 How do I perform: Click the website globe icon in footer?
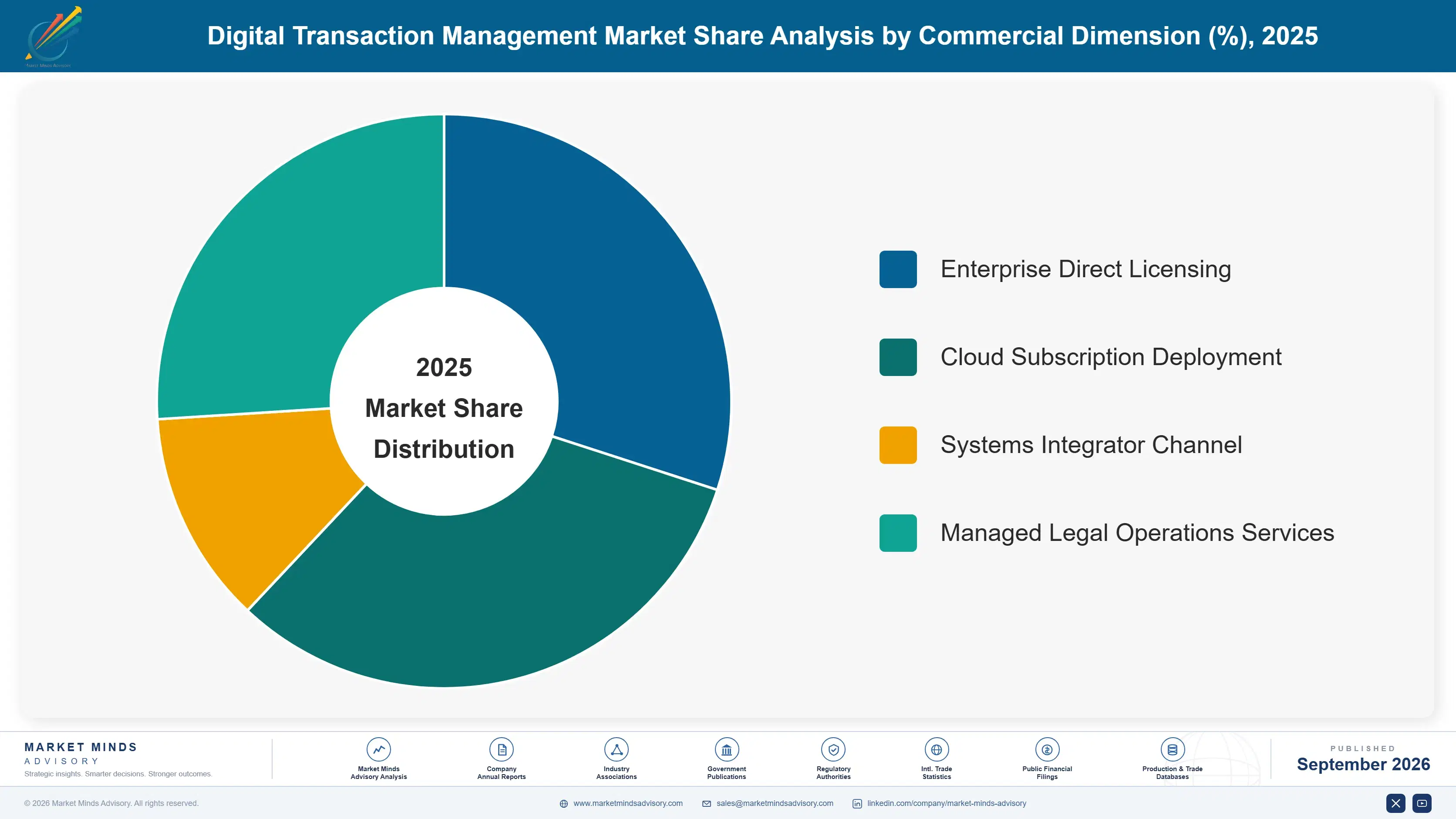click(x=563, y=804)
